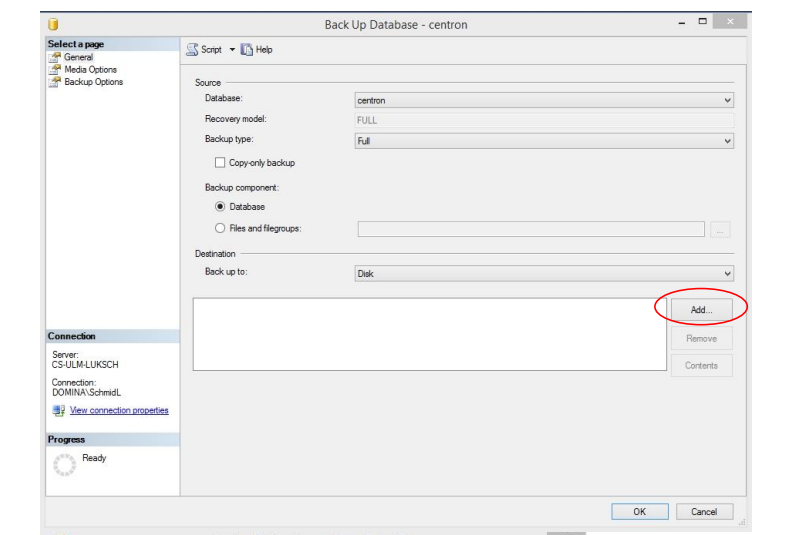Expand the Backup type dropdown
Viewport: 804px width, 535px height.
544,142
